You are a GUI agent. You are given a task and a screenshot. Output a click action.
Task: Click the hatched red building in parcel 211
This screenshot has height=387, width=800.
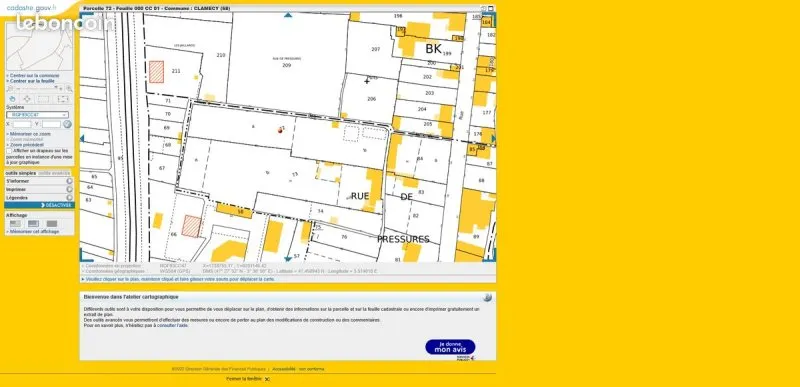click(x=156, y=72)
